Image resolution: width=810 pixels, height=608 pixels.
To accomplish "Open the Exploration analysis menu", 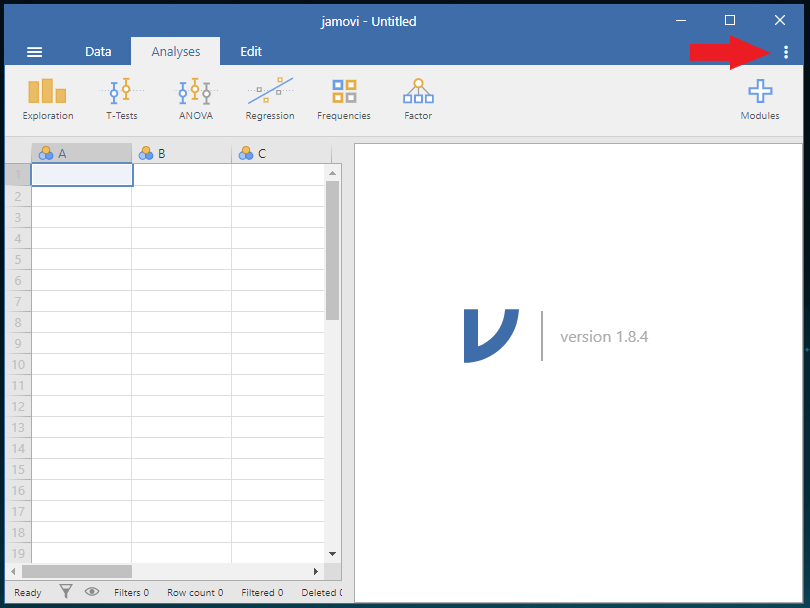I will [x=48, y=100].
